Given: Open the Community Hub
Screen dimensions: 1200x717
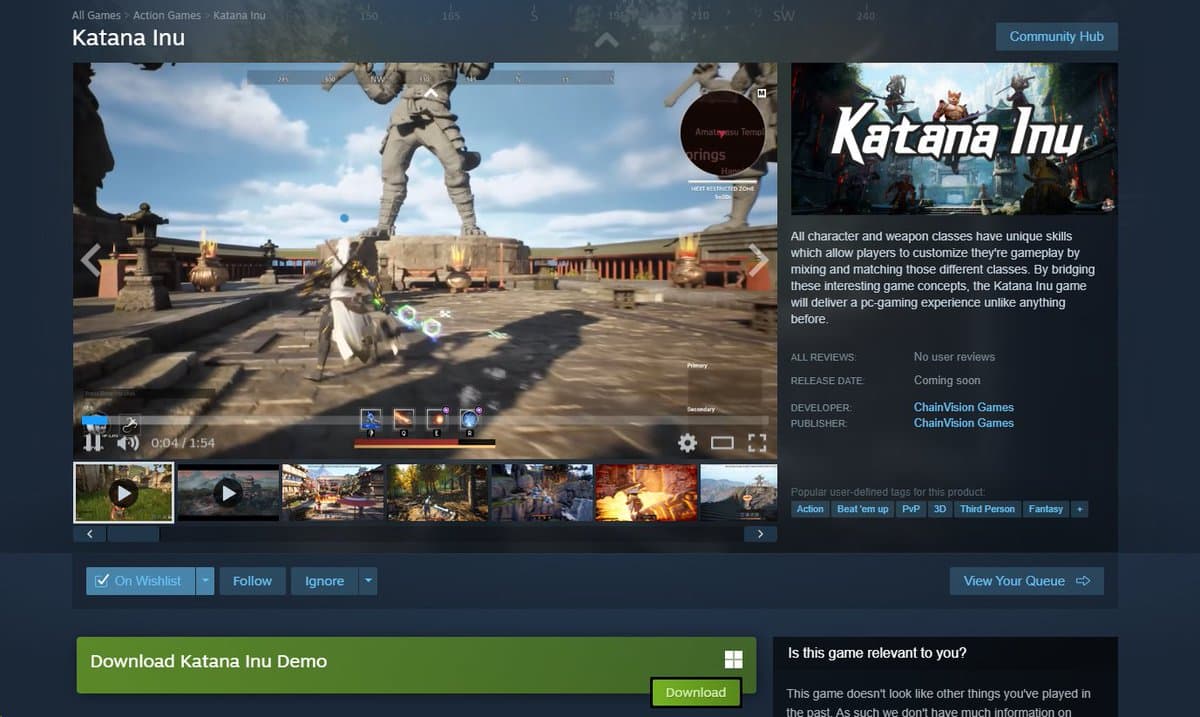Looking at the screenshot, I should 1057,36.
